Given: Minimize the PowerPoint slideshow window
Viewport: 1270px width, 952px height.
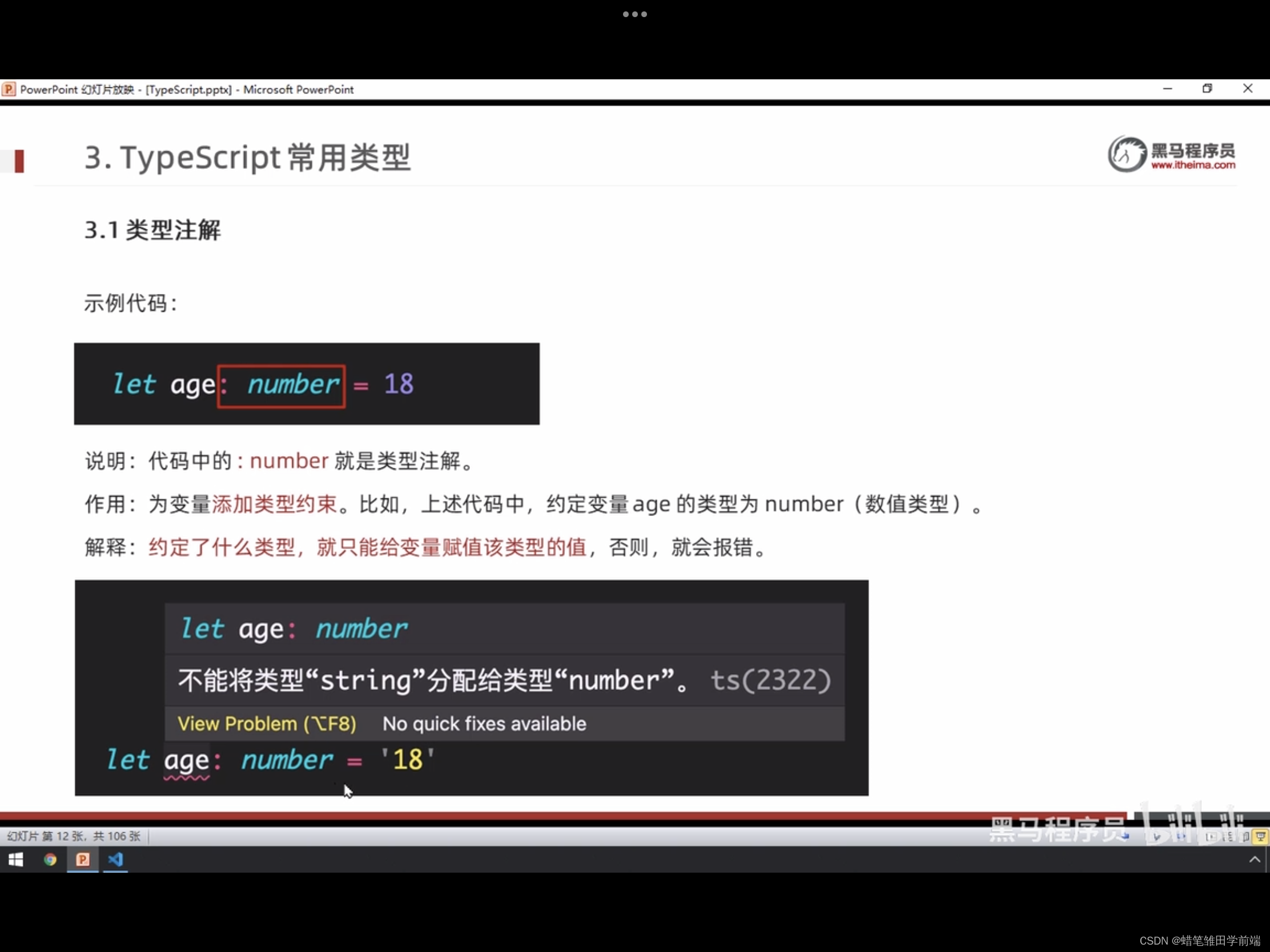Looking at the screenshot, I should tap(1167, 88).
